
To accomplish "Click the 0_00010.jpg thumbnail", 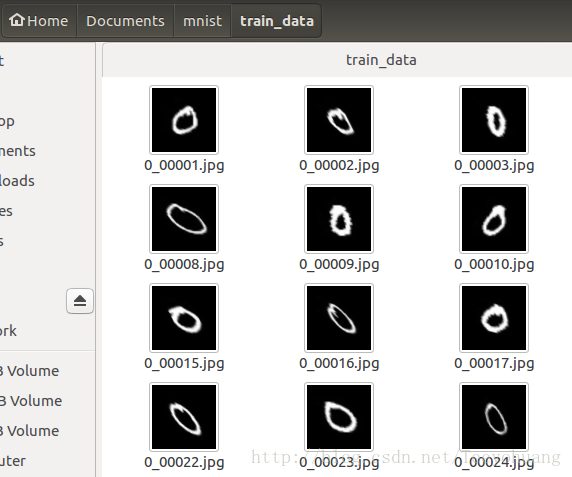I will (494, 219).
